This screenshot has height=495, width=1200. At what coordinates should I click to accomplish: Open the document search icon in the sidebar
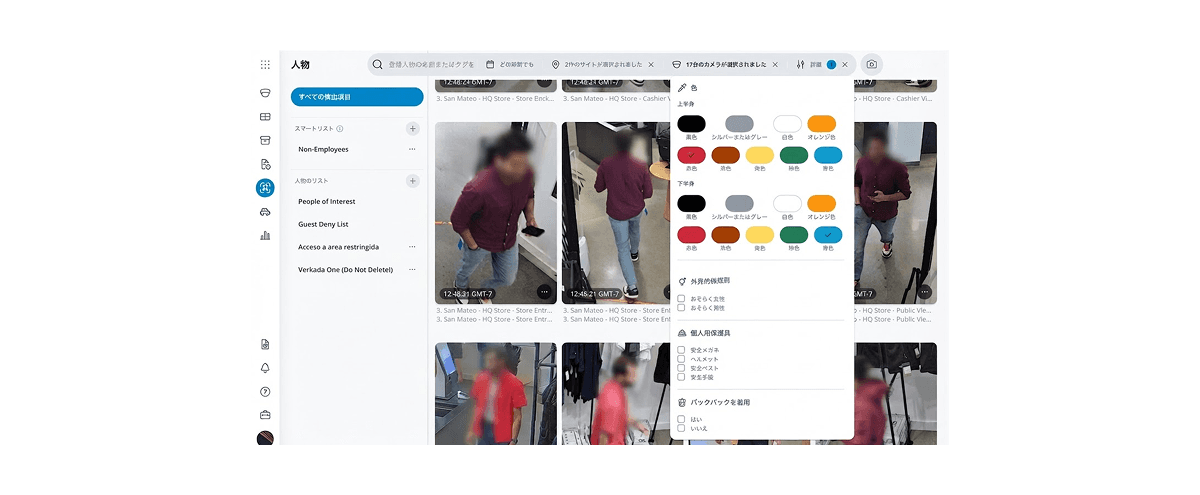pyautogui.click(x=265, y=164)
